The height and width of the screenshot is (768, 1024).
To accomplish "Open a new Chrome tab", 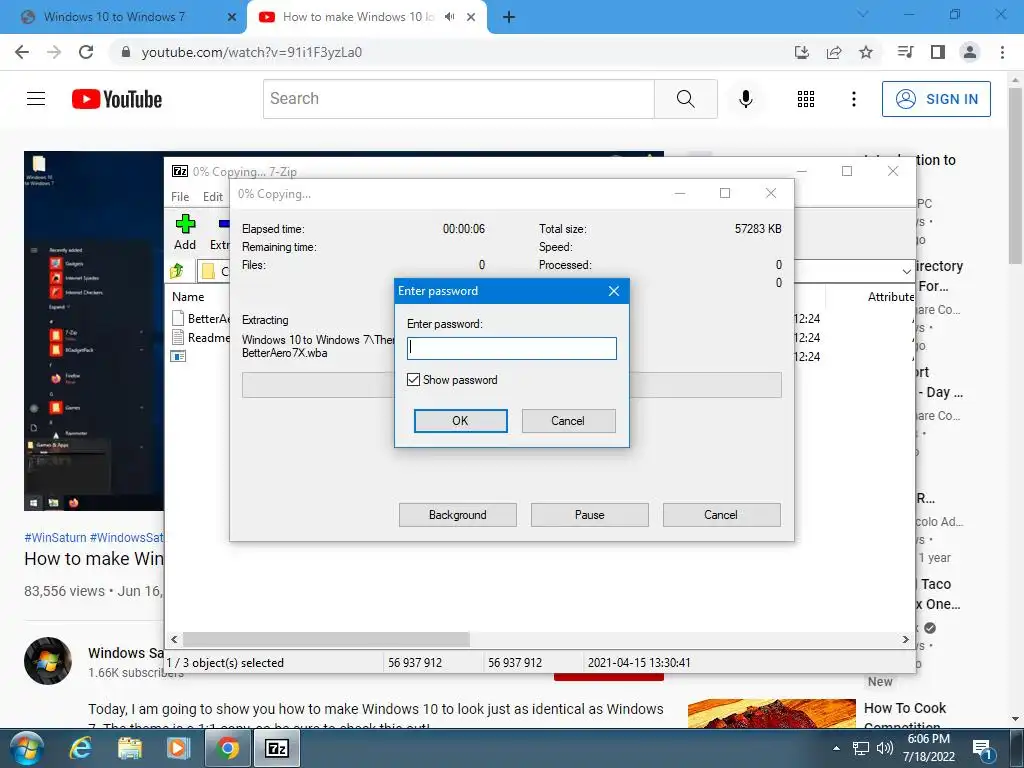I will [x=509, y=17].
